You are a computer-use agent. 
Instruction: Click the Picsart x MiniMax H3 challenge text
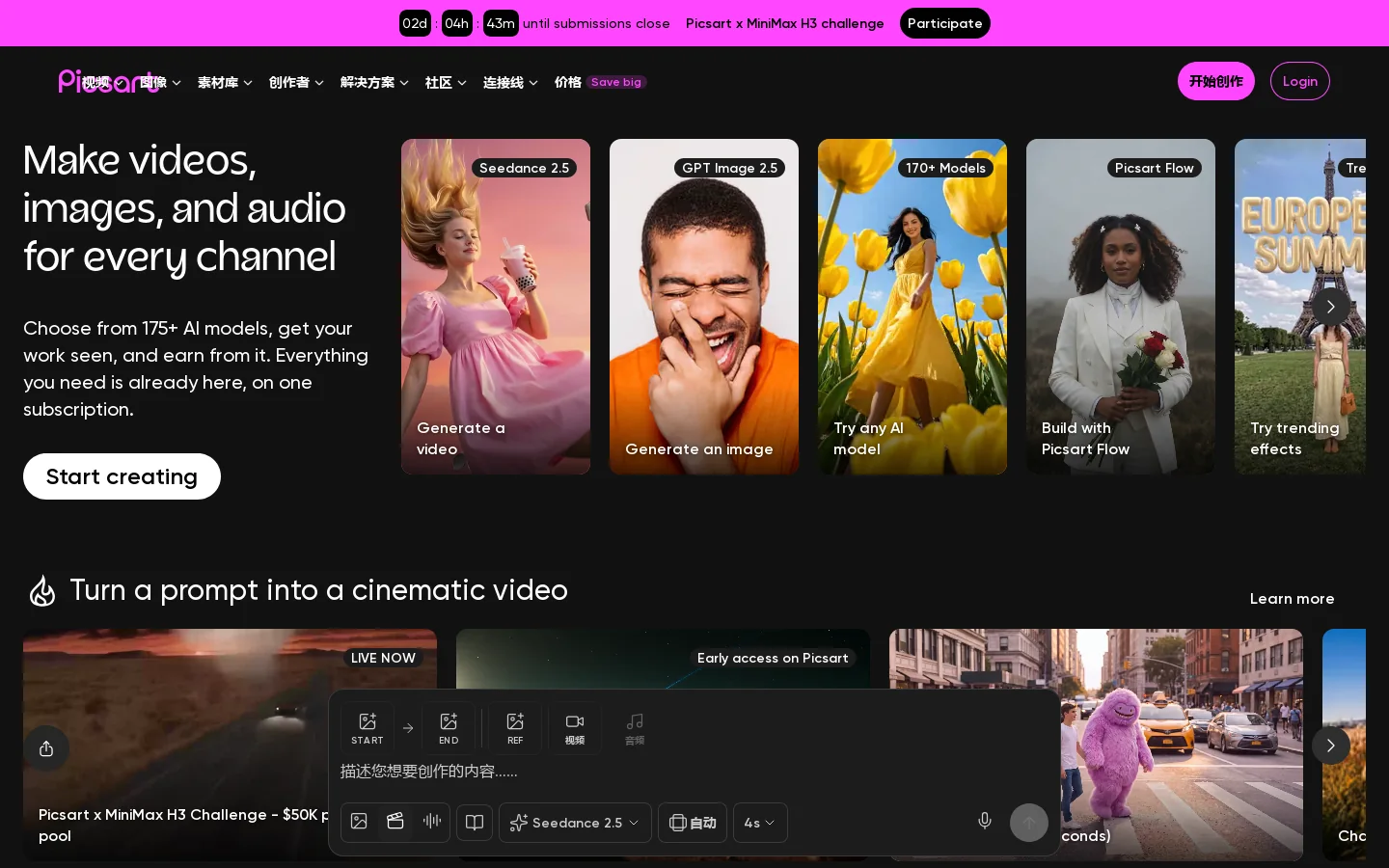pos(784,23)
